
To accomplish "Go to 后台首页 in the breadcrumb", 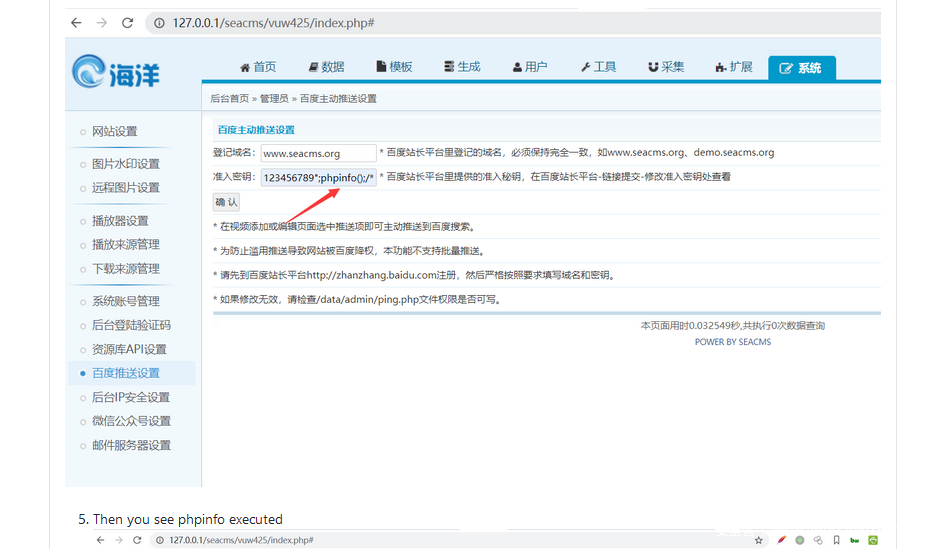I will tap(229, 99).
